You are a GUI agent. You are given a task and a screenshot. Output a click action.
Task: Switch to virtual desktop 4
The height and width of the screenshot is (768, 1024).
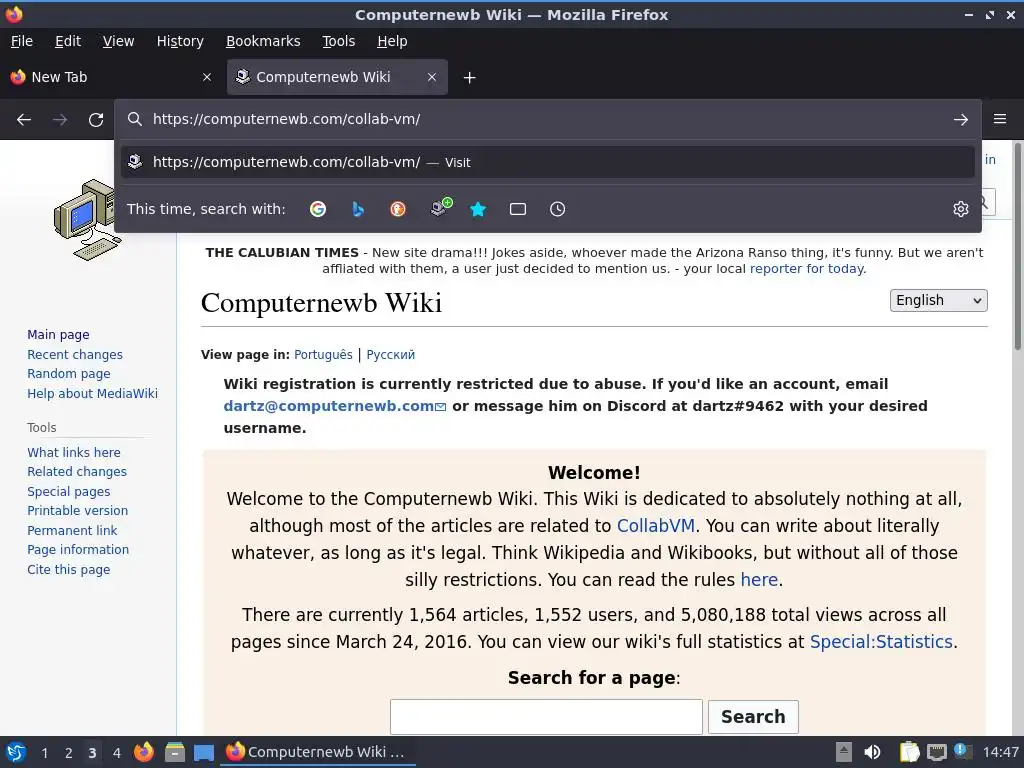[116, 752]
